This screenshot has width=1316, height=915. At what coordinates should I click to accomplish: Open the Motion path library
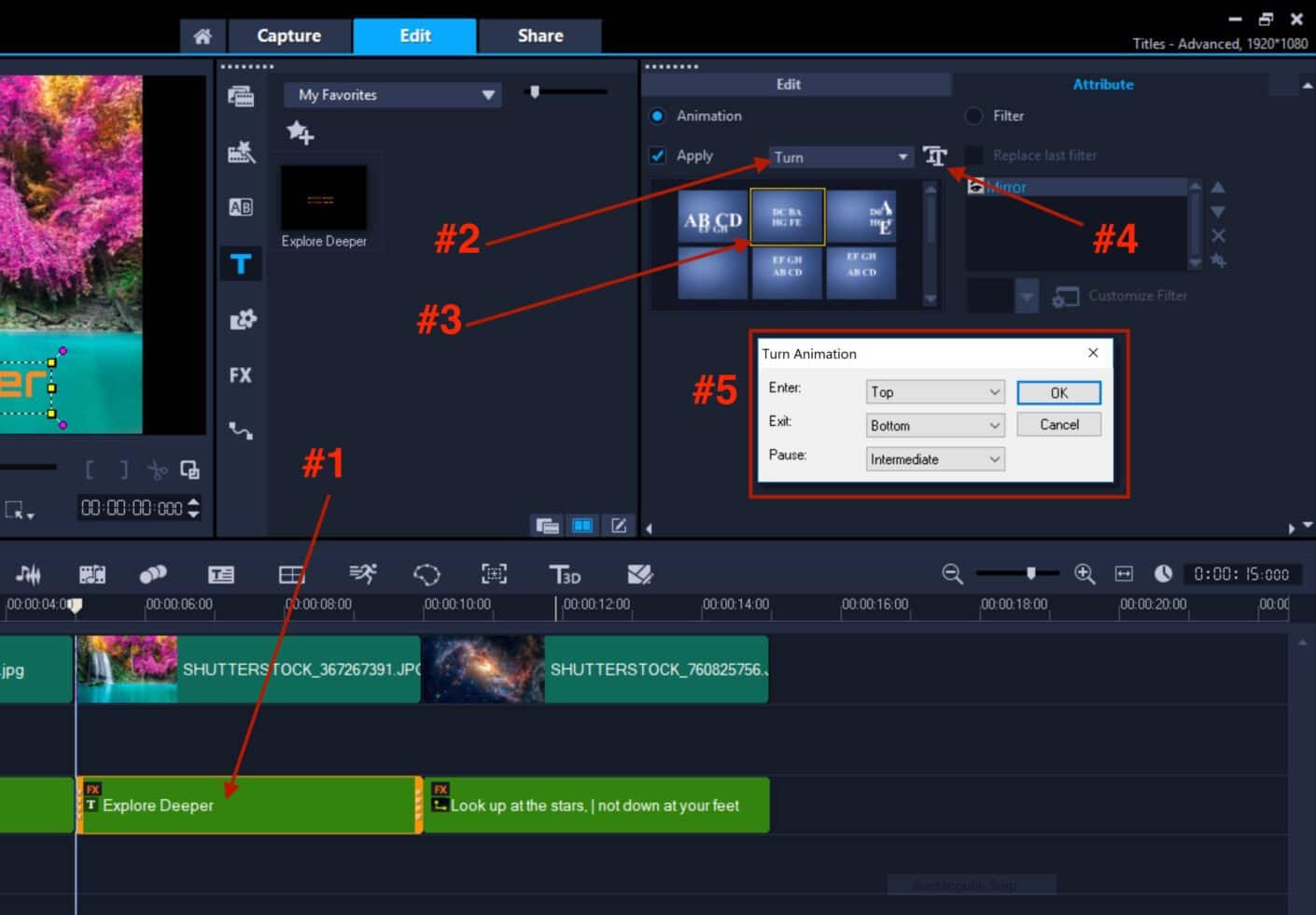click(x=241, y=430)
